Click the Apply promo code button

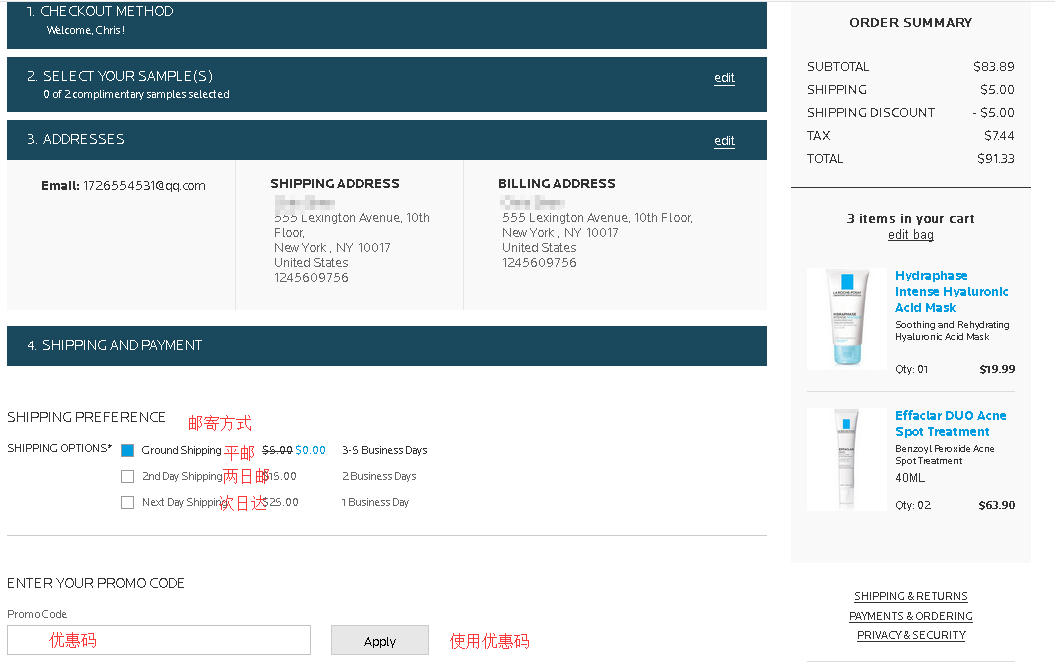(x=379, y=641)
